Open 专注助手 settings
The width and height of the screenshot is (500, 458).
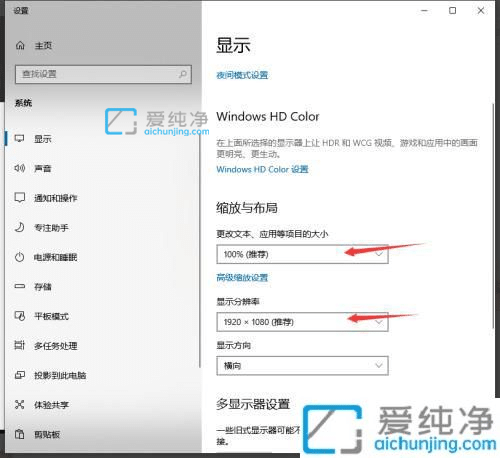click(51, 228)
